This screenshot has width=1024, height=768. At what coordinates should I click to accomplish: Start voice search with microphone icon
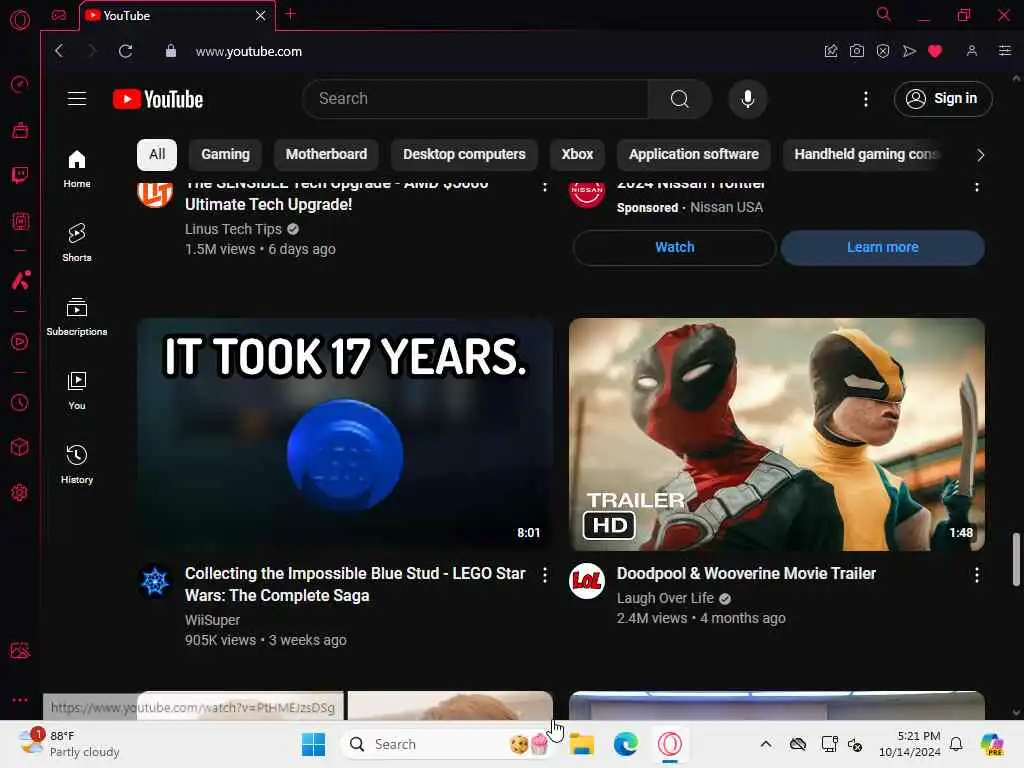[748, 99]
